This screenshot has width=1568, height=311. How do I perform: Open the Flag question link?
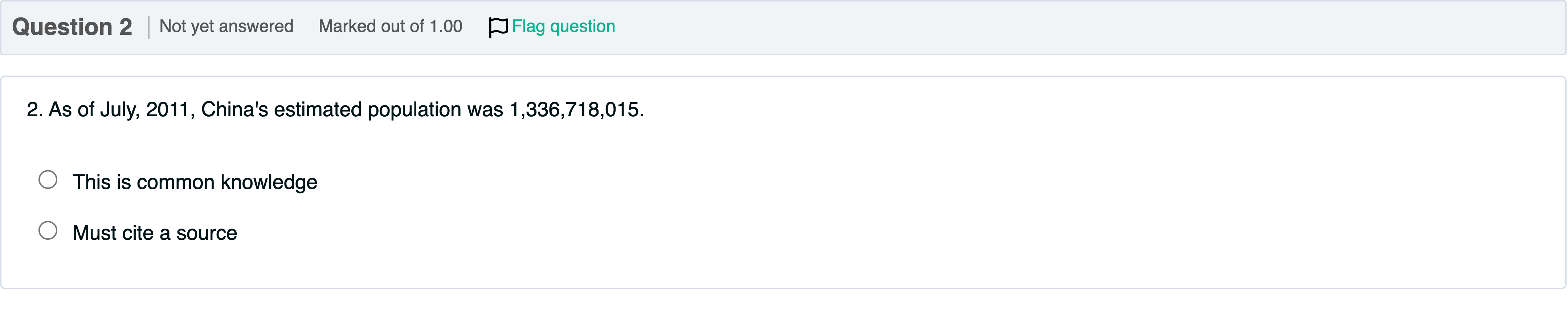click(563, 26)
